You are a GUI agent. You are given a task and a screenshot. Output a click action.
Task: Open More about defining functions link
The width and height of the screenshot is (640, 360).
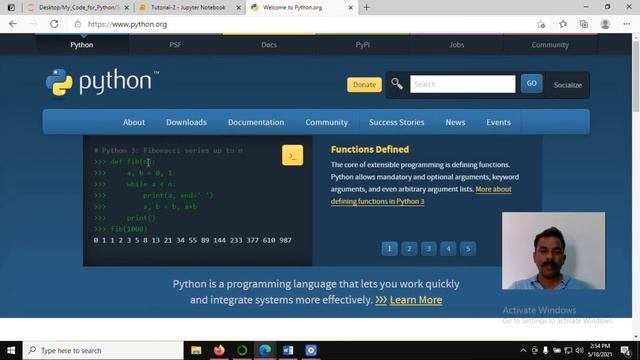click(x=421, y=195)
